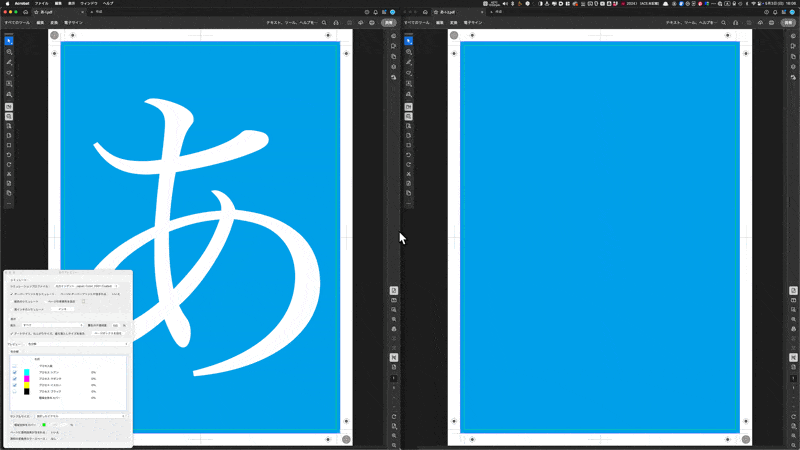The image size is (800, 450).
Task: Toggle the Process Magenta separation checkbox
Action: pyautogui.click(x=14, y=379)
